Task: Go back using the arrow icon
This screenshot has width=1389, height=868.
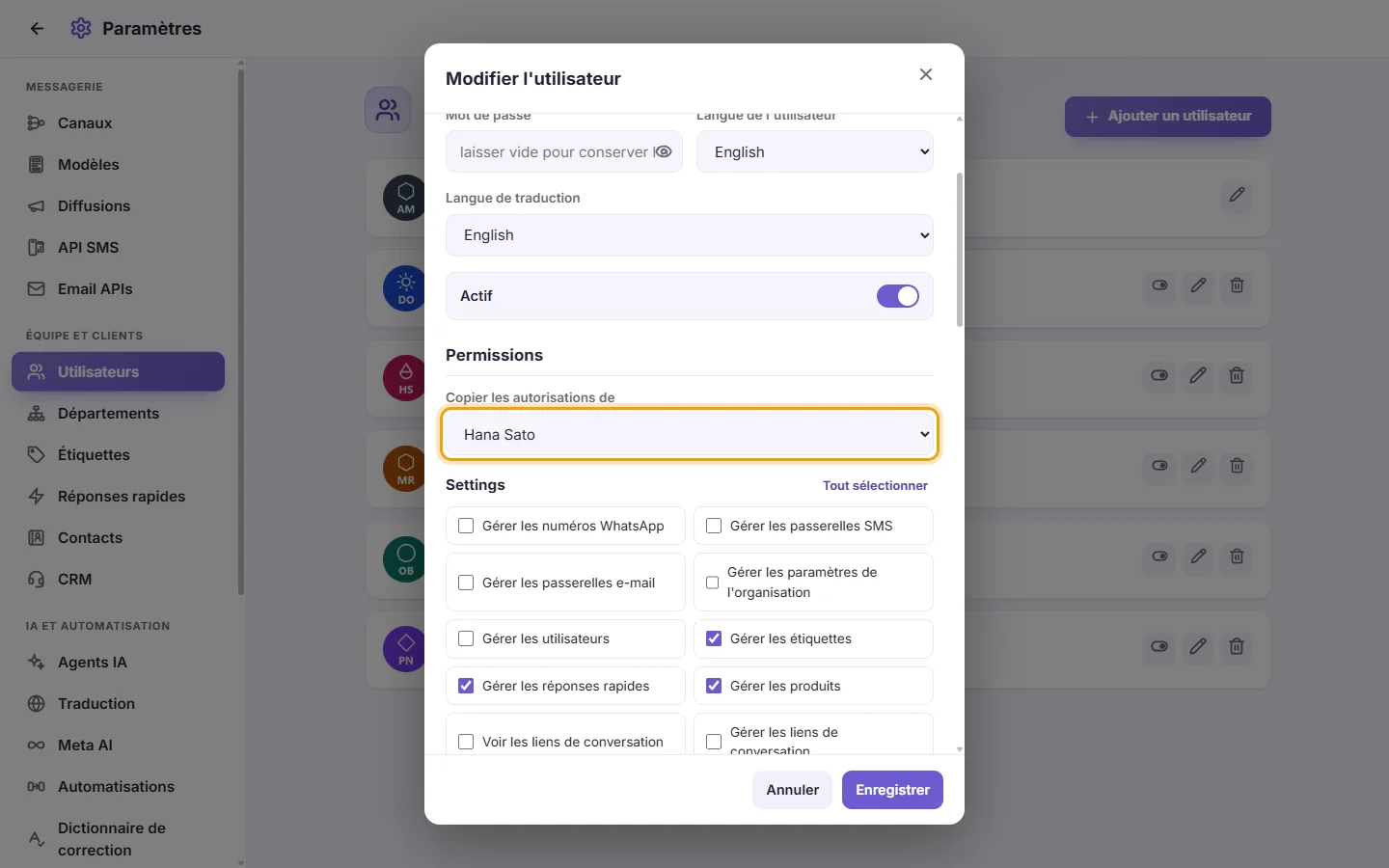Action: click(x=37, y=29)
